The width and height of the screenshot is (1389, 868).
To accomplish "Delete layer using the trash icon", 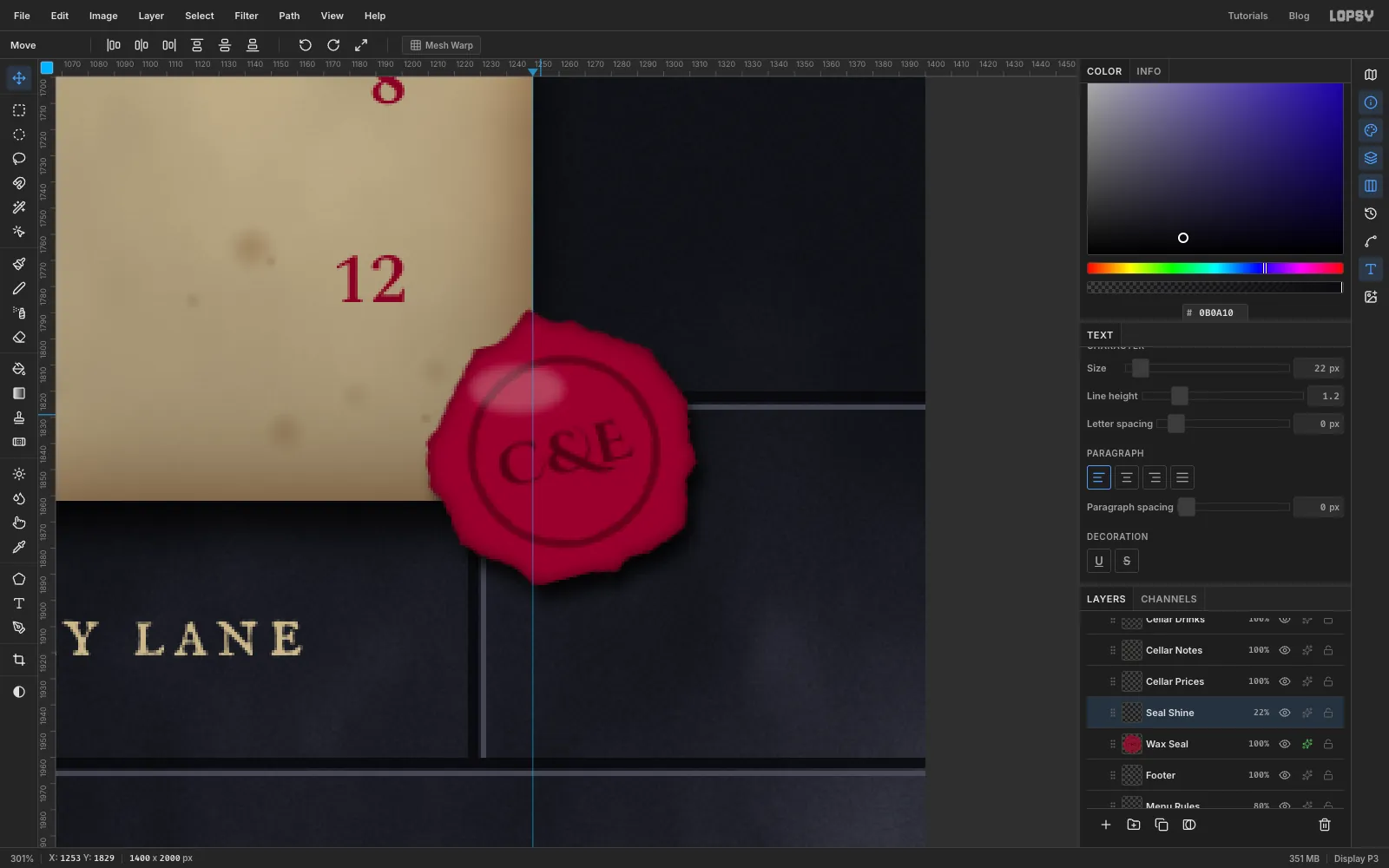I will click(x=1325, y=825).
